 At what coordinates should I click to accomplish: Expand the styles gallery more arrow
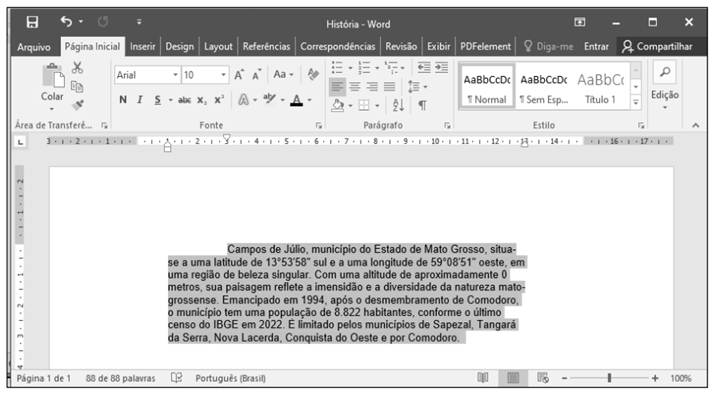pyautogui.click(x=636, y=102)
